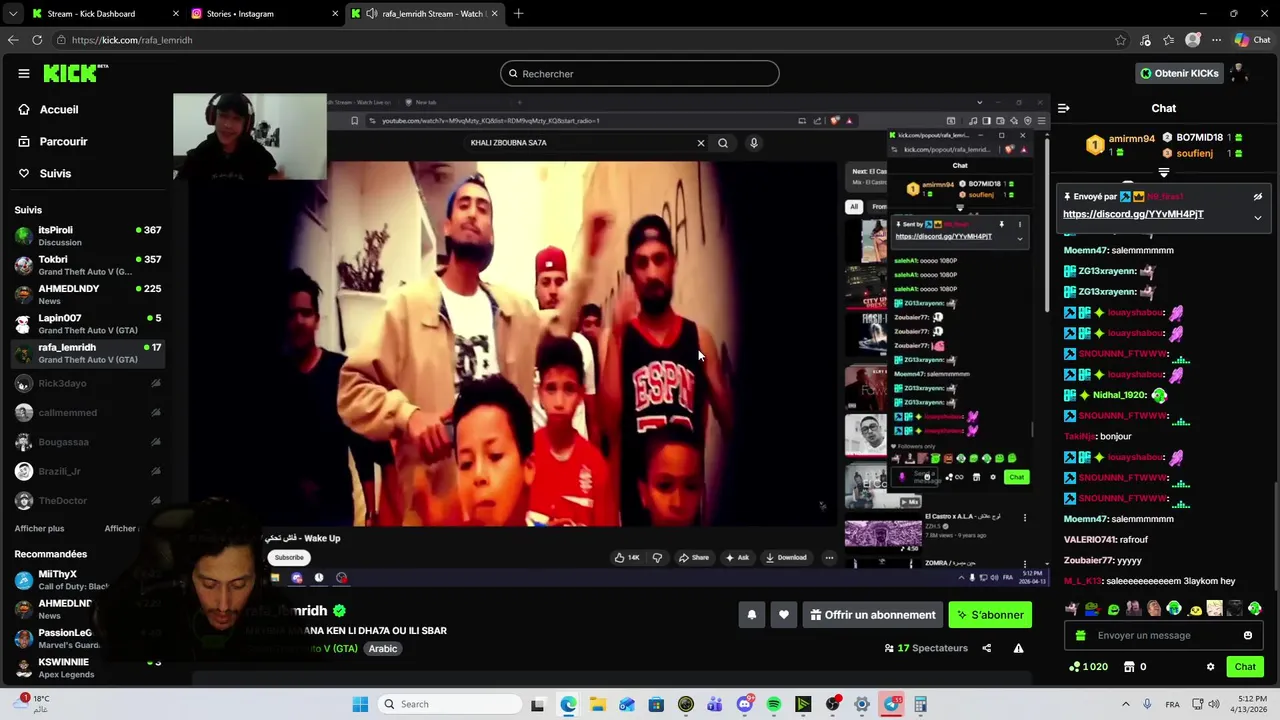Share the stream via share icon
Viewport: 1280px width, 720px height.
point(986,648)
